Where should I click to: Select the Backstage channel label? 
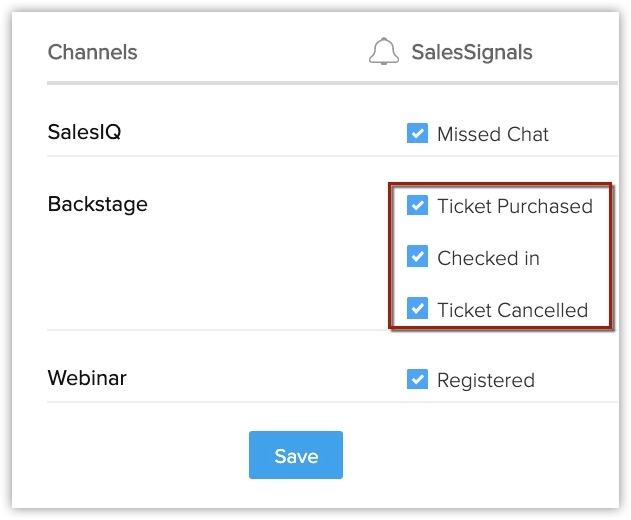[97, 204]
